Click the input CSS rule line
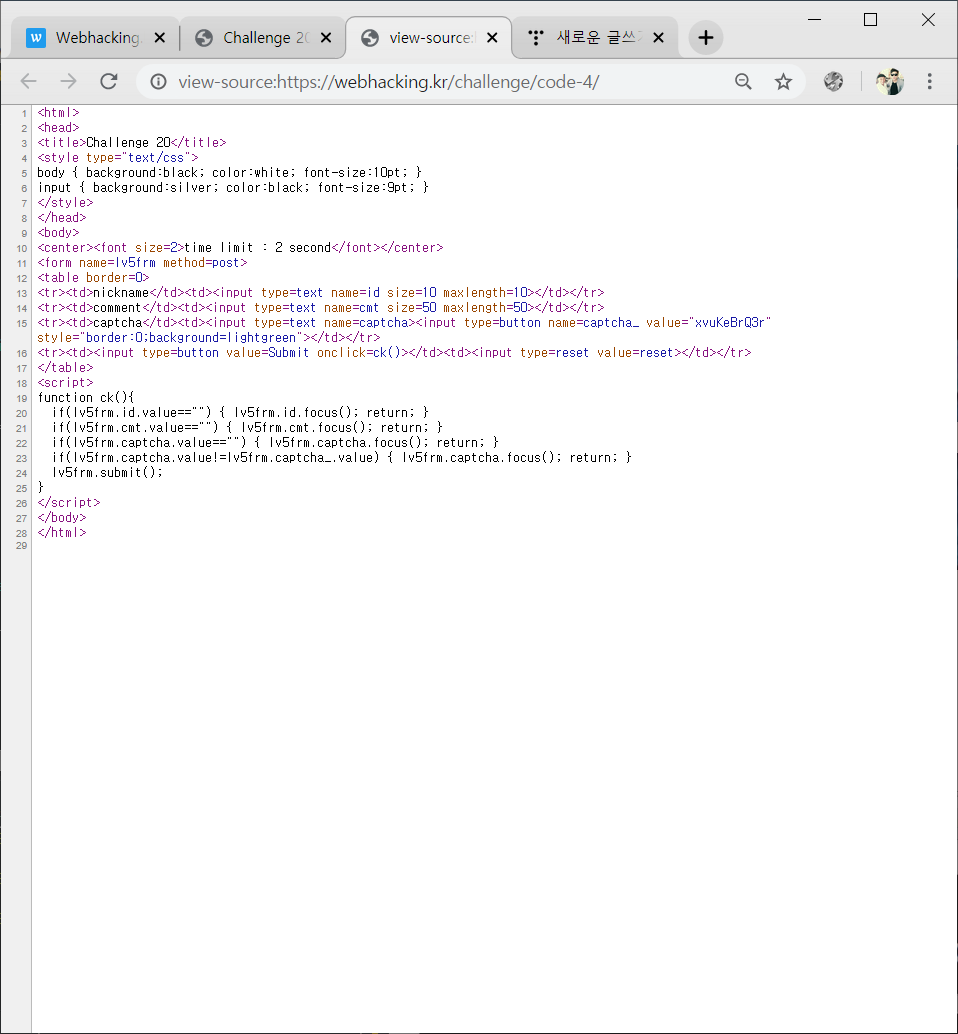 point(233,187)
